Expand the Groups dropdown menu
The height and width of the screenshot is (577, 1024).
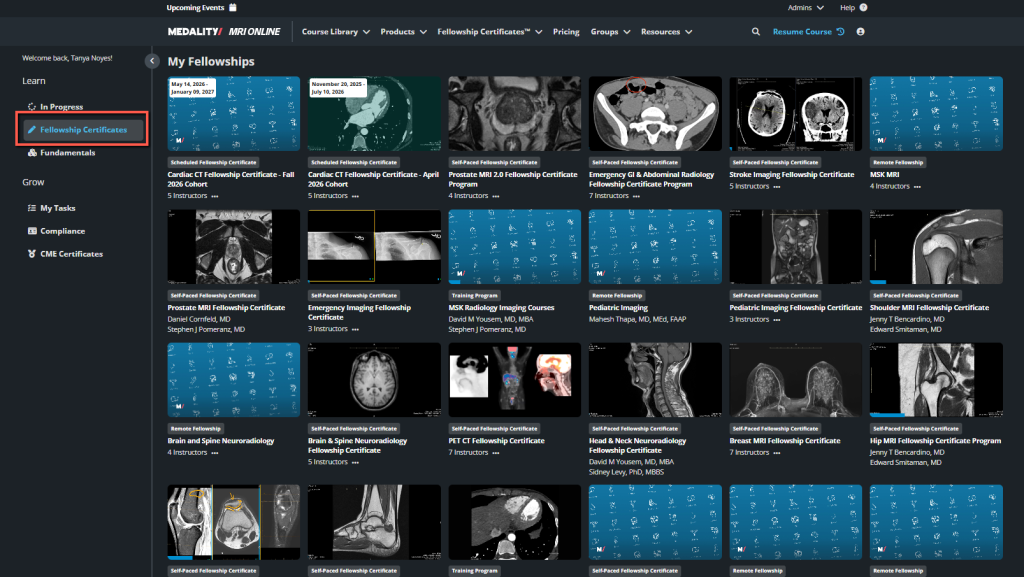click(611, 31)
